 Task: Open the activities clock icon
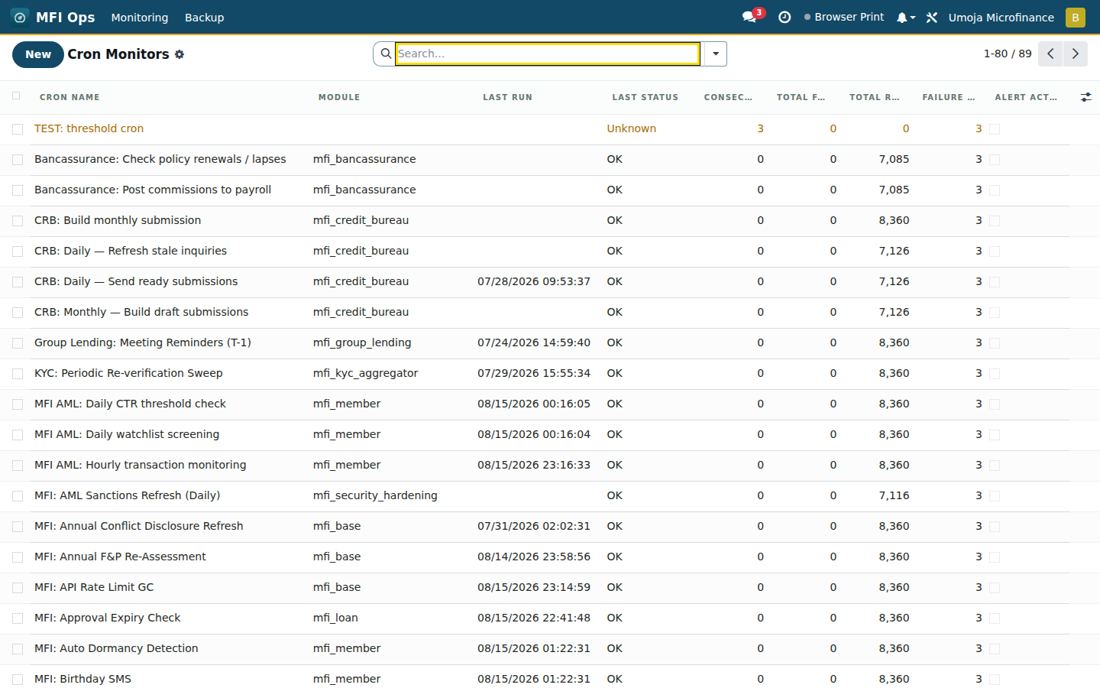click(x=784, y=18)
